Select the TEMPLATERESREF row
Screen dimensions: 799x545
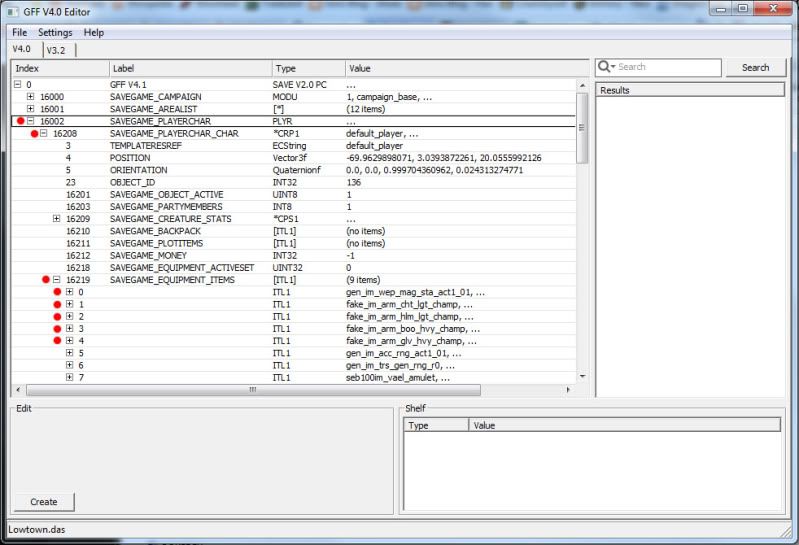[x=294, y=146]
